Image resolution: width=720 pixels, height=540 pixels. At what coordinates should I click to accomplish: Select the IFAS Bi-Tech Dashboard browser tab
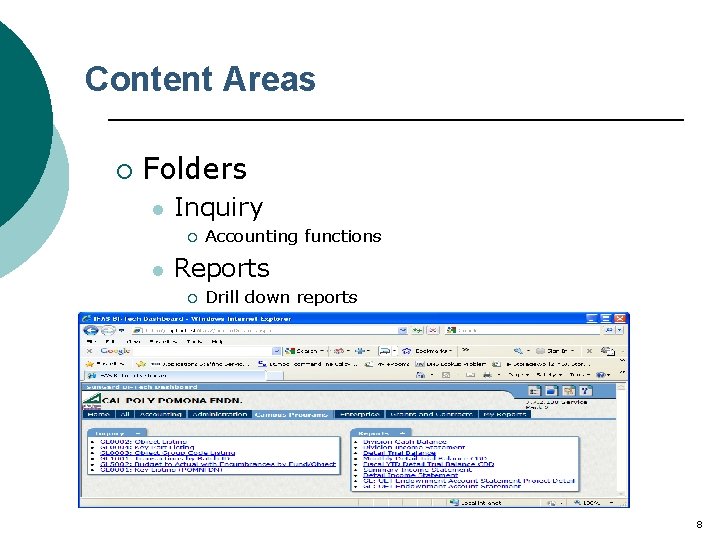click(x=174, y=375)
